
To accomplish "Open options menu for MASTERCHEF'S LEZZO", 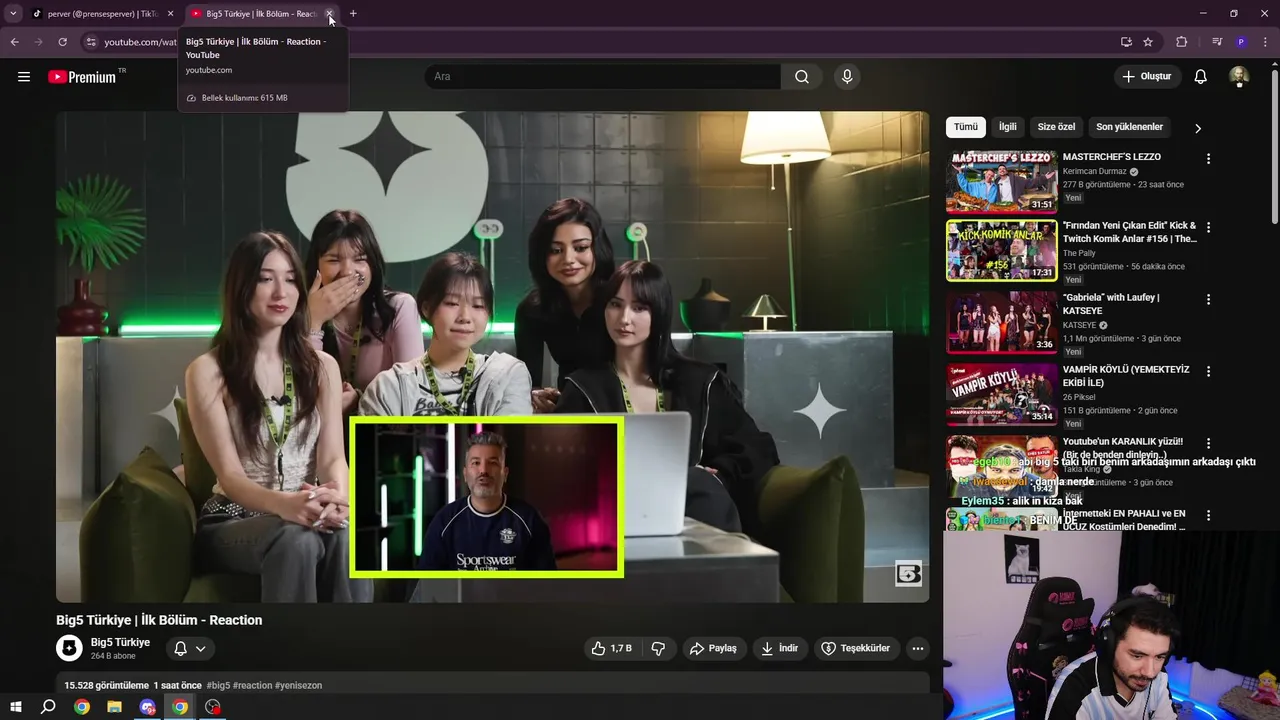I will (x=1208, y=159).
